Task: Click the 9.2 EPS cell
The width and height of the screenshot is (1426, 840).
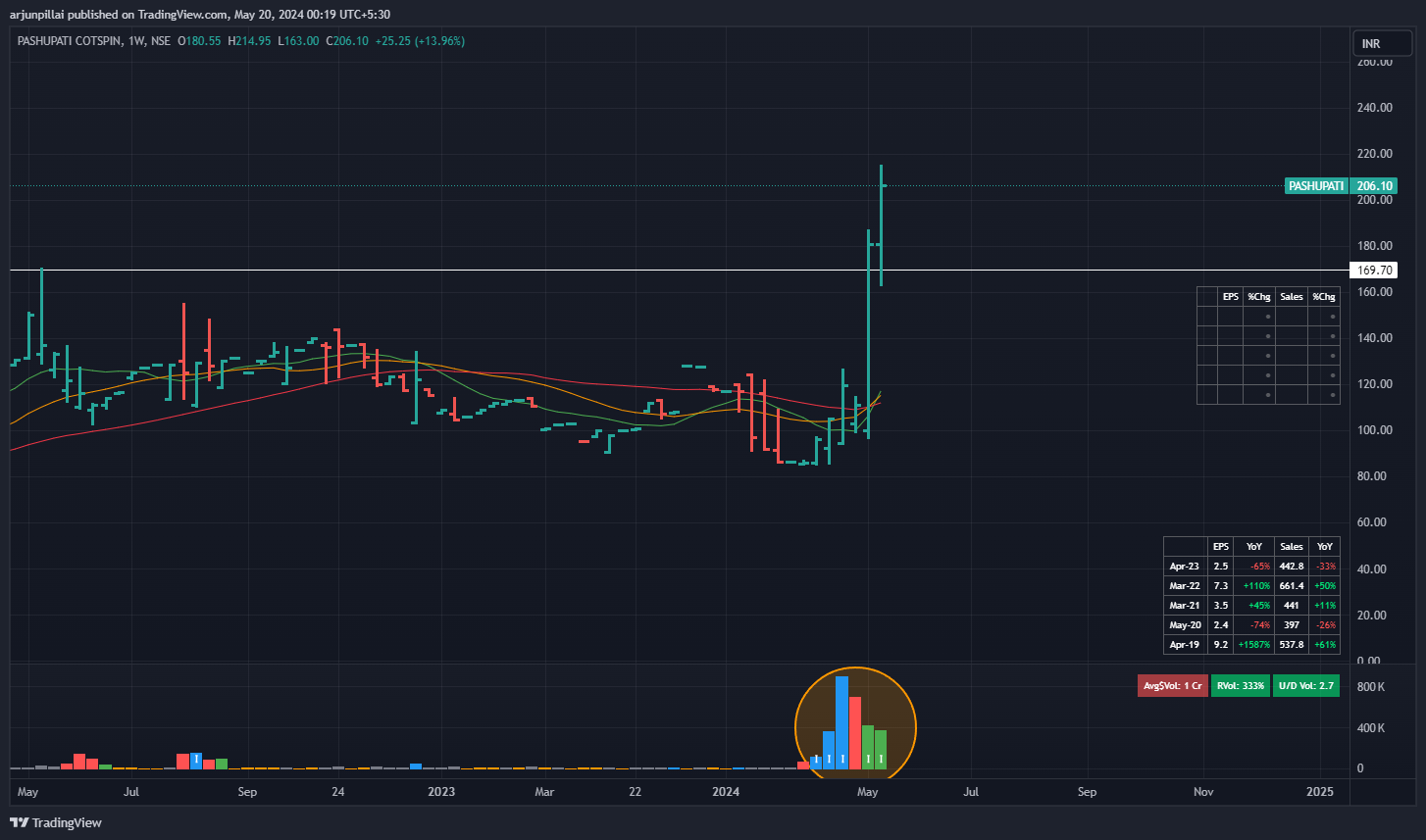Action: pyautogui.click(x=1221, y=645)
